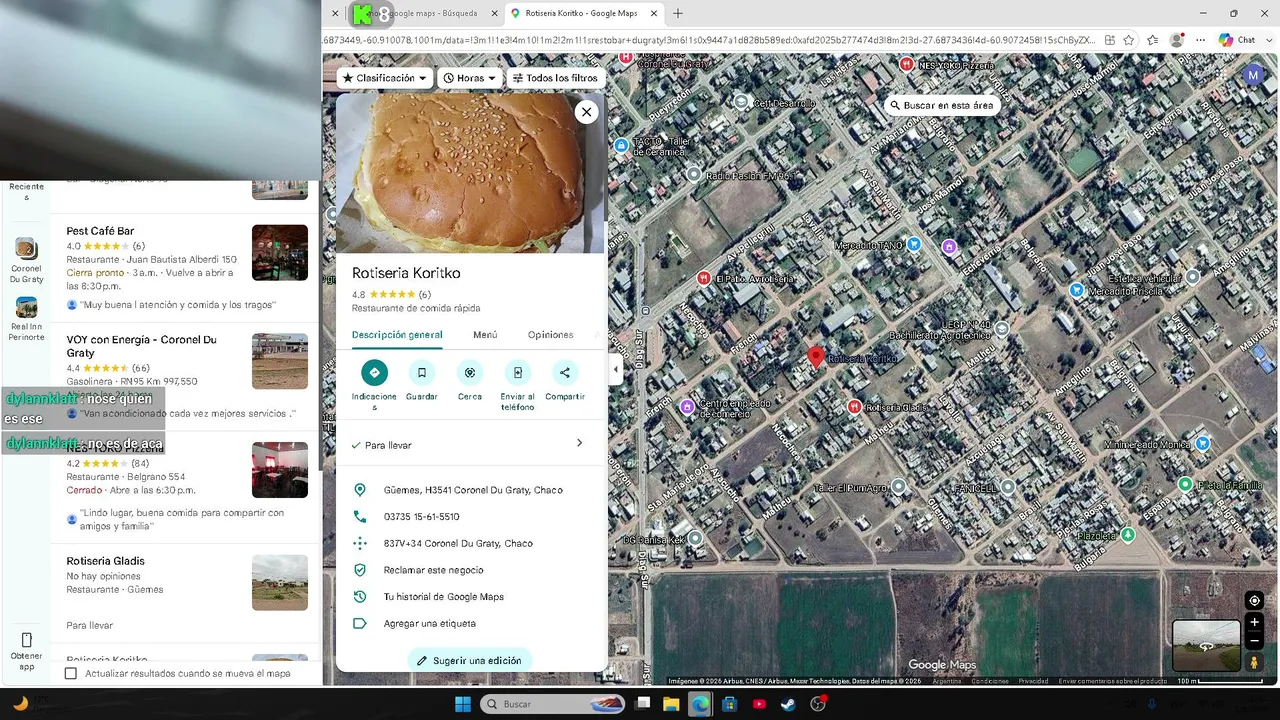Collapse the side panel with the arrow handle

(615, 370)
